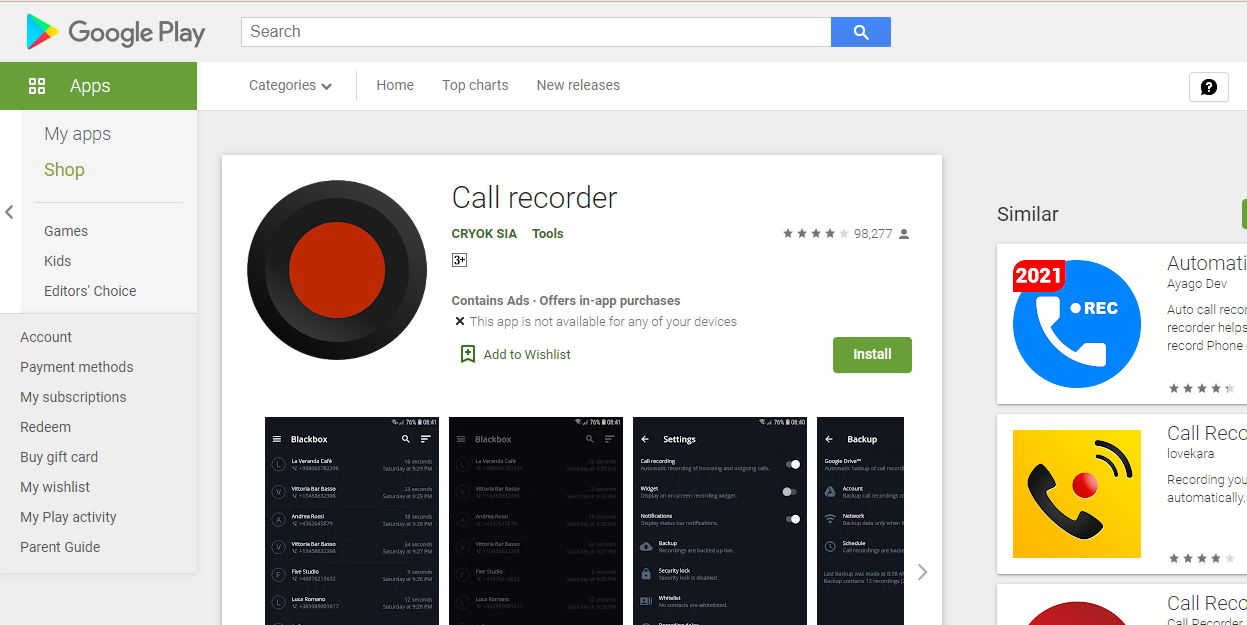Click the blue search magnifier button
The height and width of the screenshot is (625, 1247).
861,32
